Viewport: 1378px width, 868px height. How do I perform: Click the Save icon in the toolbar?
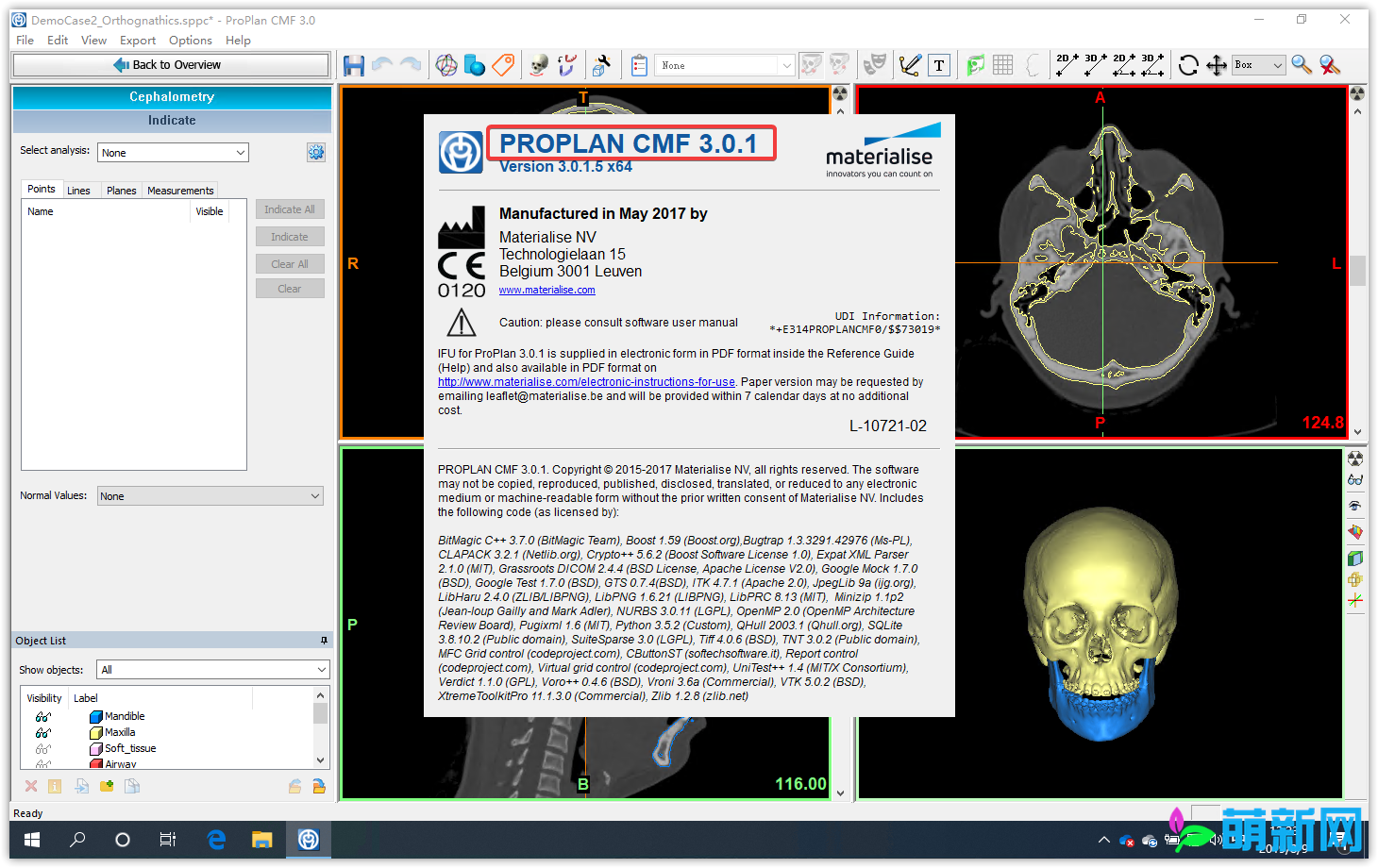pyautogui.click(x=354, y=64)
